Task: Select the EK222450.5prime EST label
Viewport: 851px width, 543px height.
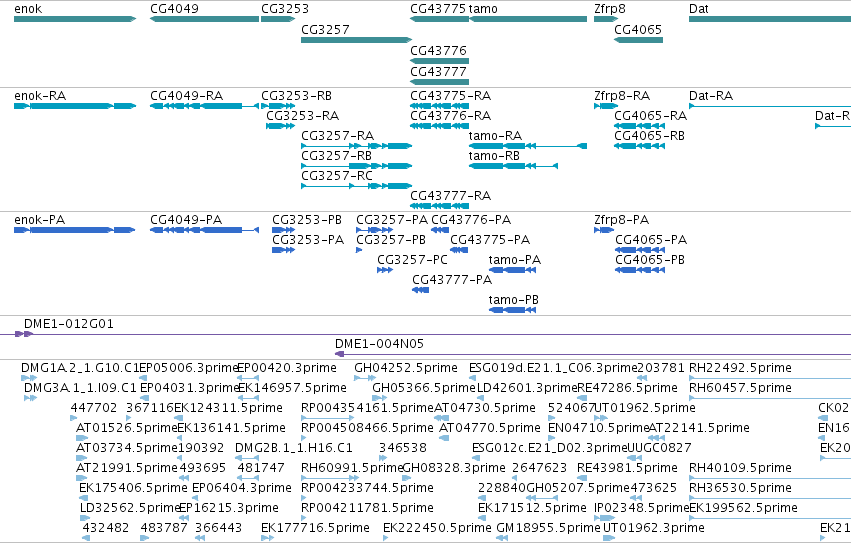Action: (x=437, y=528)
